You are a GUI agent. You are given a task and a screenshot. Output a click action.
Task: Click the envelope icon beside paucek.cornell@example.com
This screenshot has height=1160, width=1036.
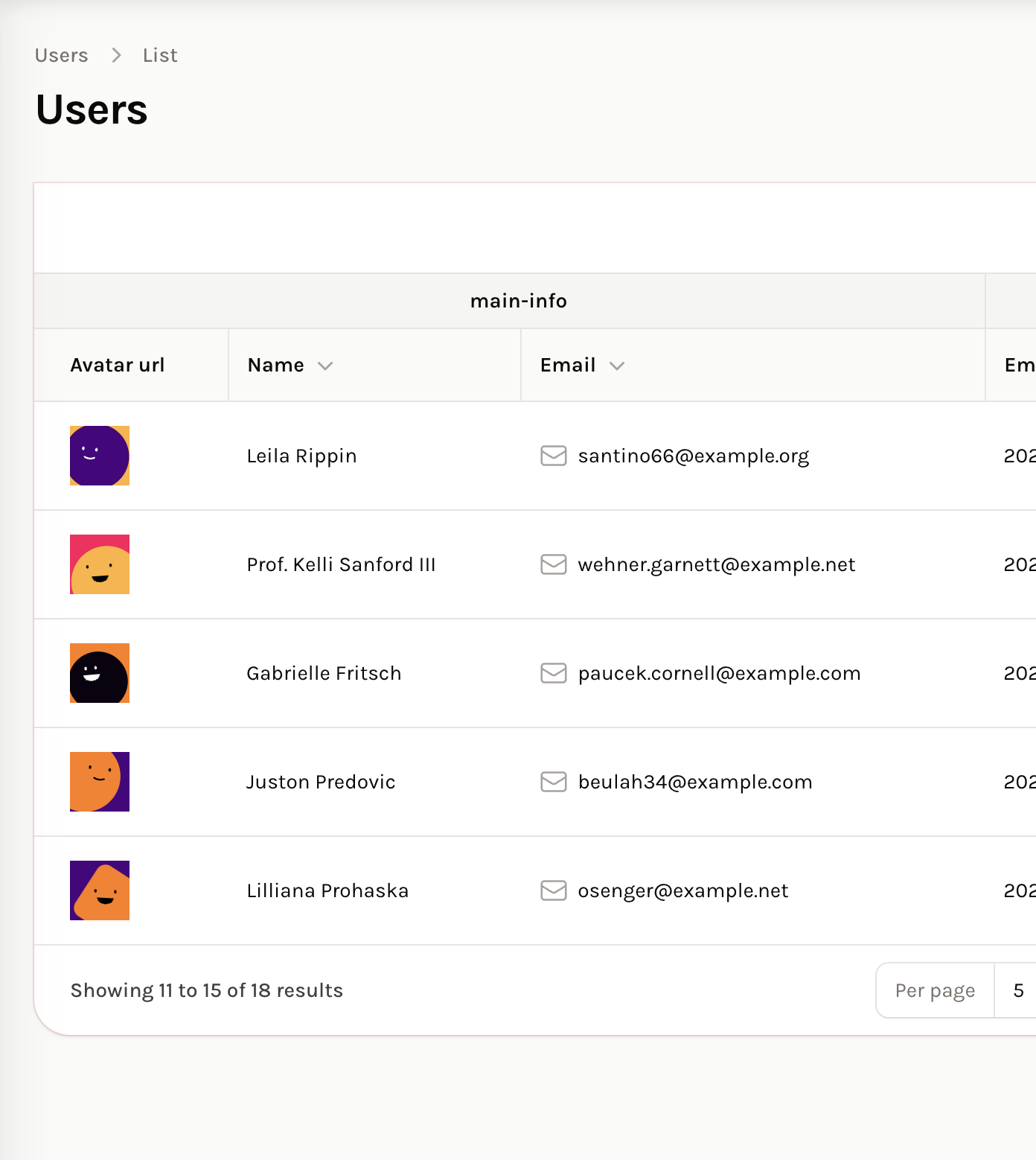tap(553, 673)
